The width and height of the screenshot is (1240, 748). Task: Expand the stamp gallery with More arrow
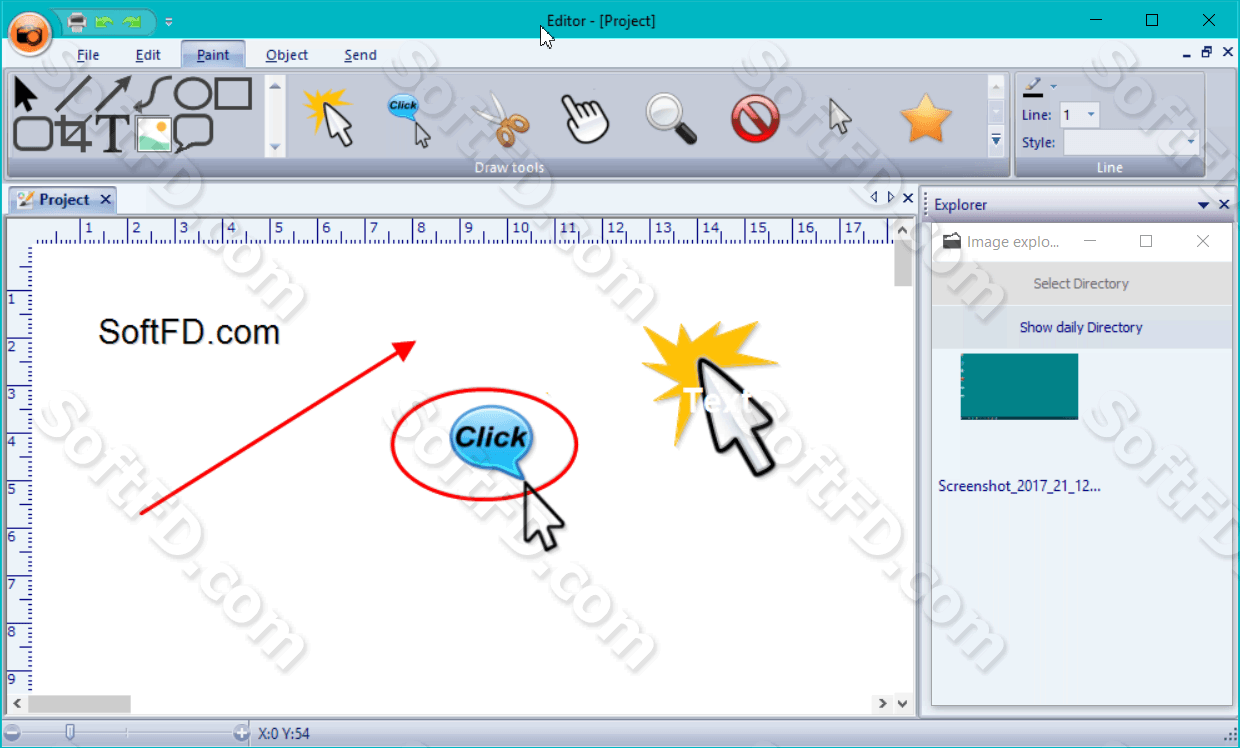point(996,141)
